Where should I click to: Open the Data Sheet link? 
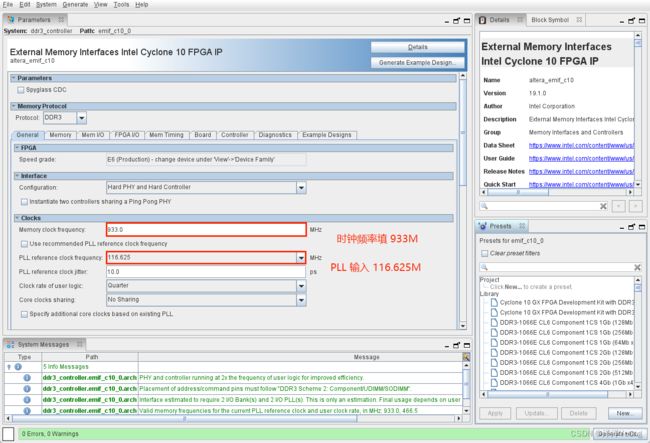[581, 145]
